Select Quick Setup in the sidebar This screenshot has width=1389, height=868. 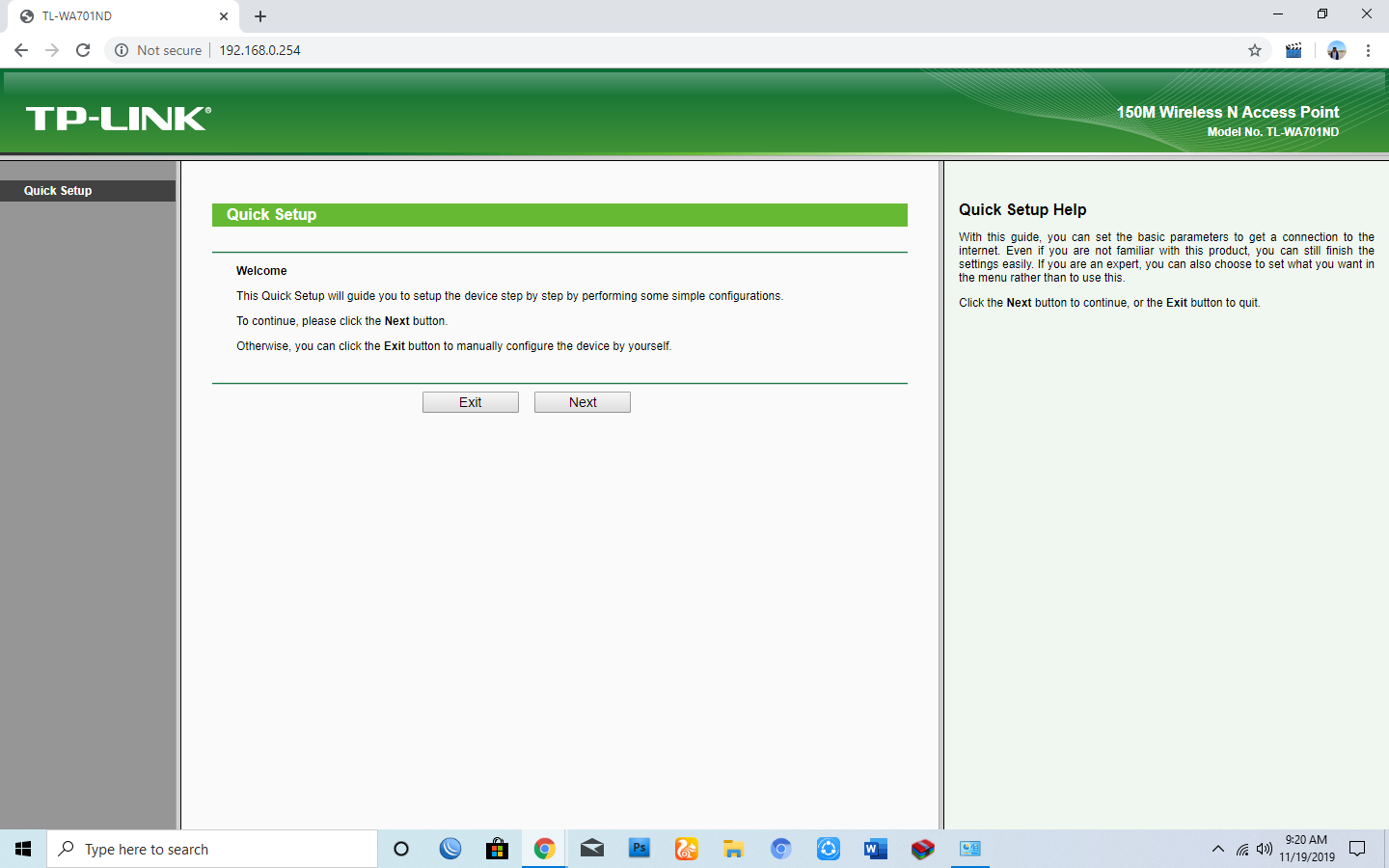point(88,191)
